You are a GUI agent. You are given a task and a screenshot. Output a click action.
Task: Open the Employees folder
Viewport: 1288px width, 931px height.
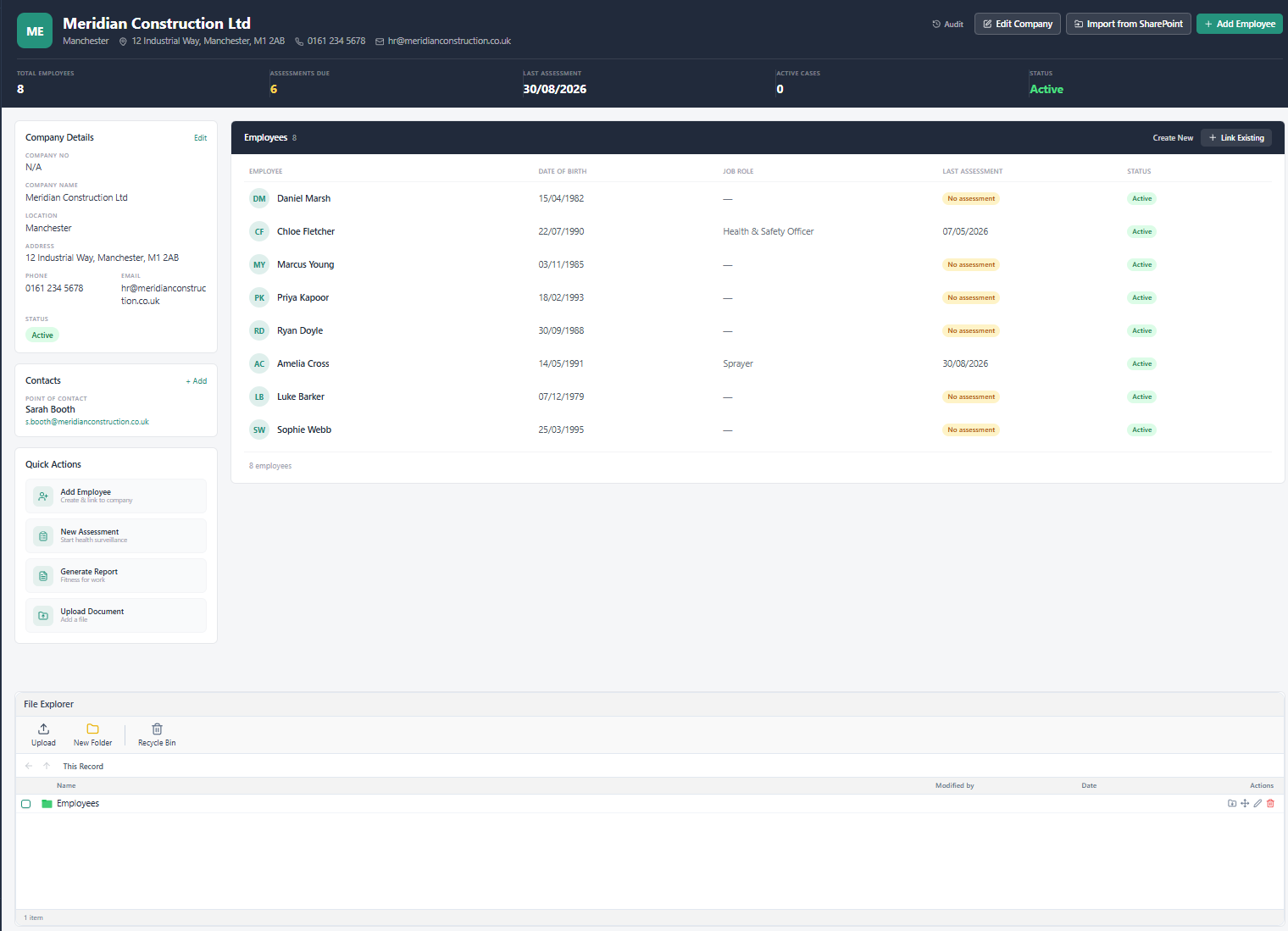pyautogui.click(x=78, y=804)
